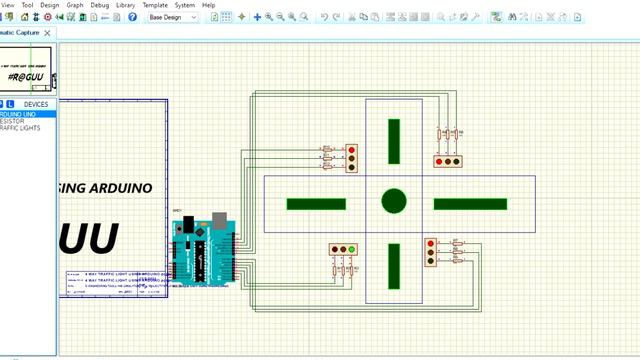Close the Schematic Capture tab
The height and width of the screenshot is (360, 640).
pyautogui.click(x=47, y=33)
